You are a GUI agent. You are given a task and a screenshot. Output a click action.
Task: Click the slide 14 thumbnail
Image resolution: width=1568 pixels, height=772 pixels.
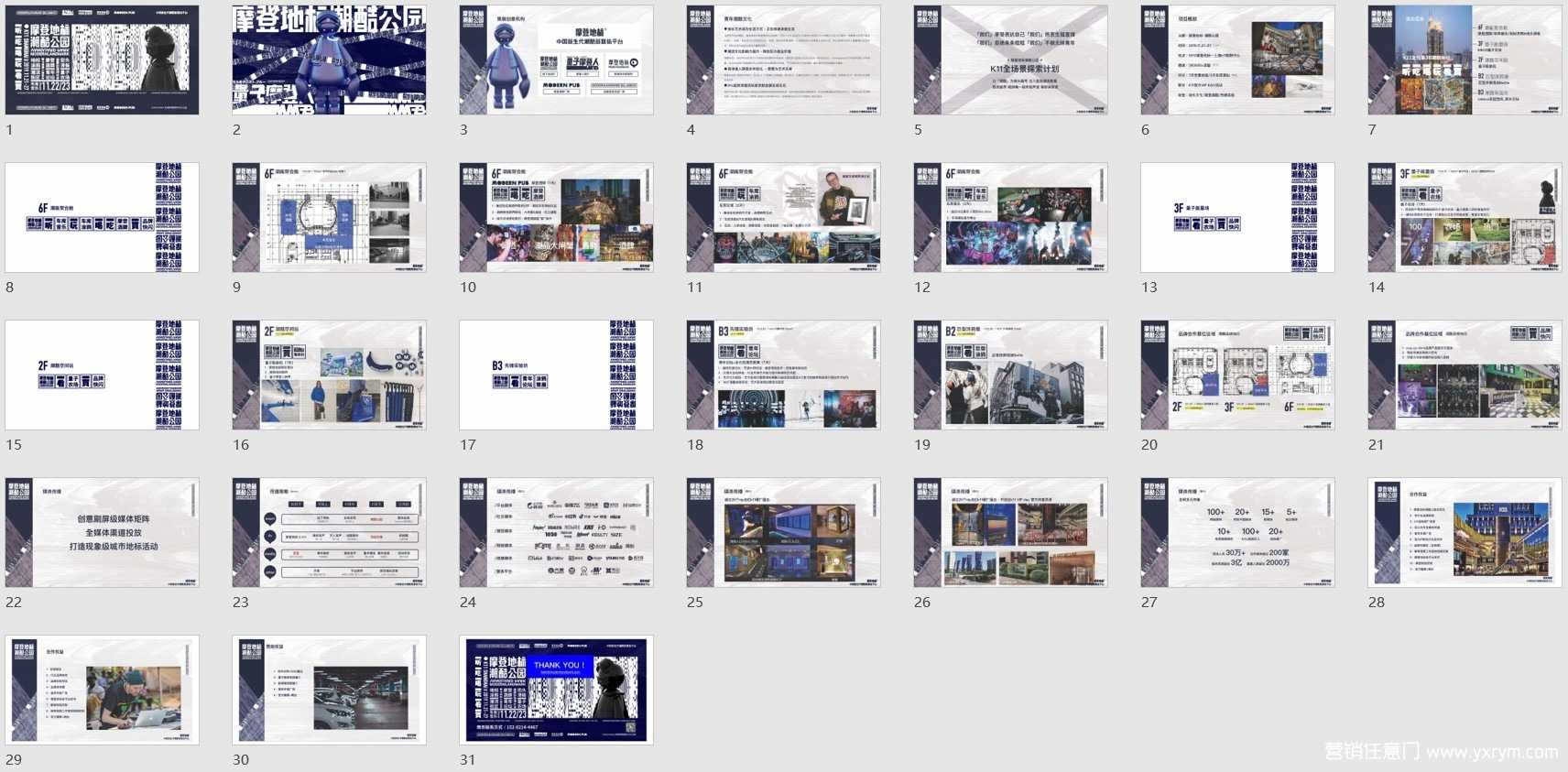(1465, 218)
